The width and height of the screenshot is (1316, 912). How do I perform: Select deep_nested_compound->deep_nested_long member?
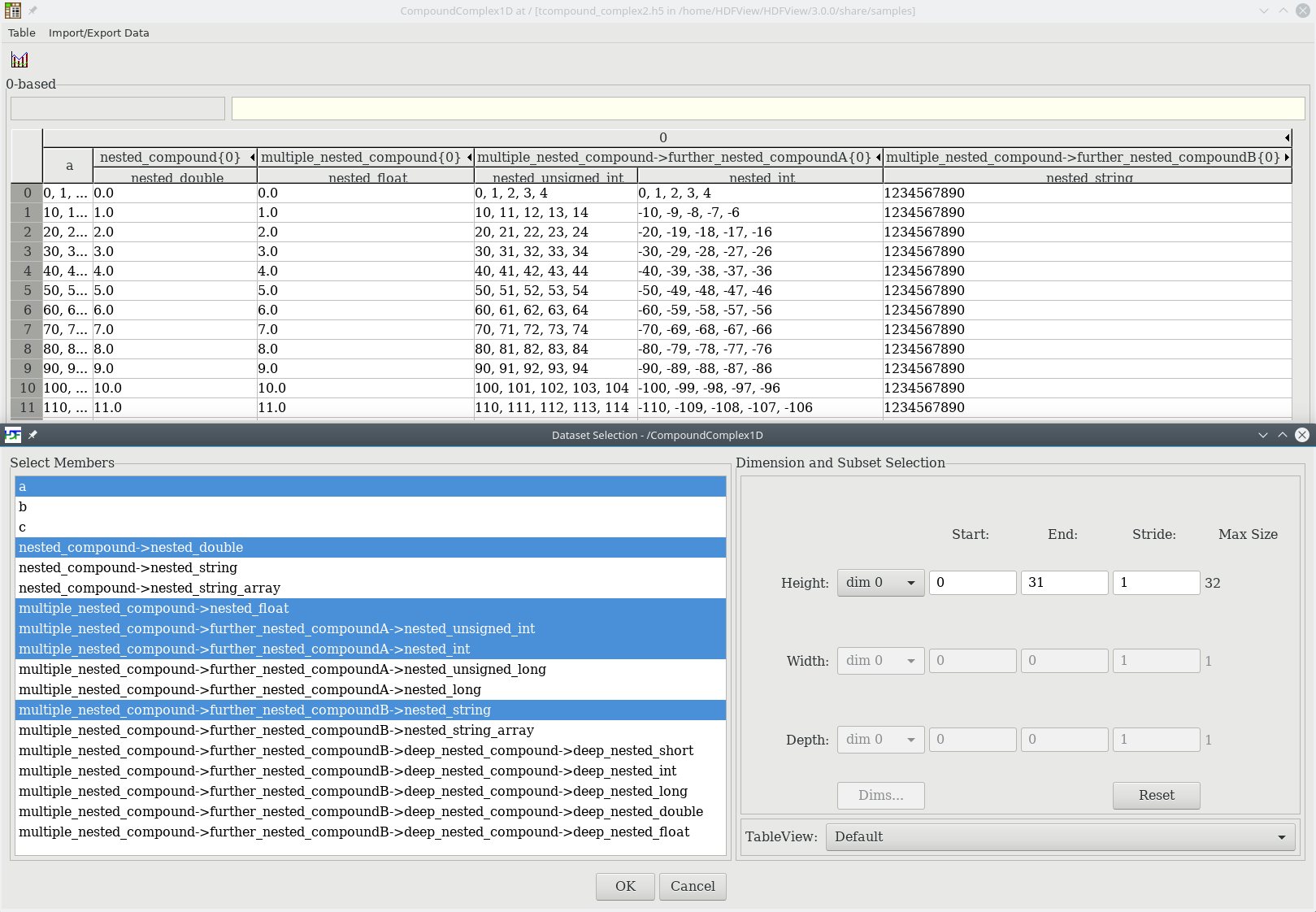(371, 792)
